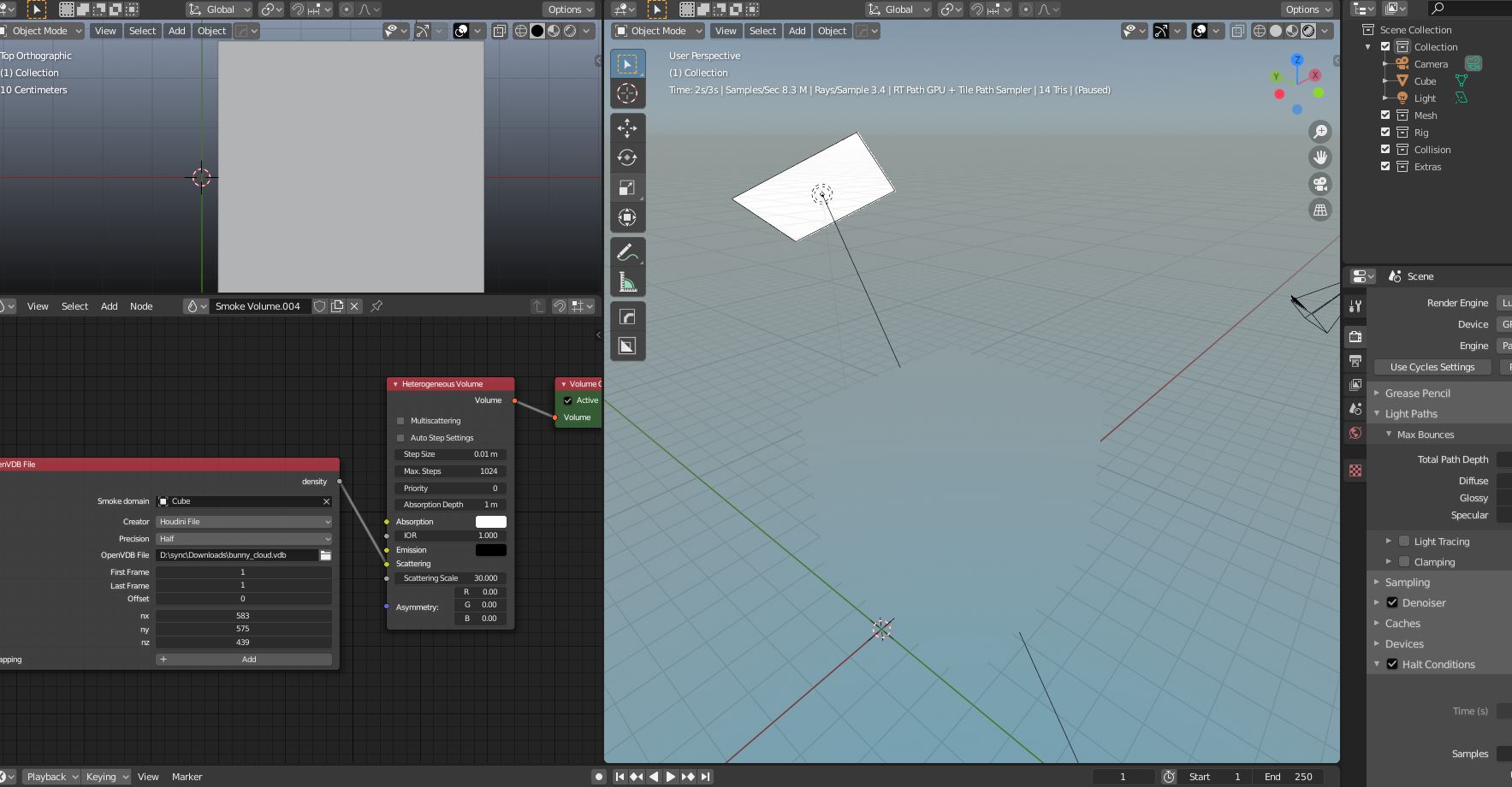Open the Keying menu in timeline

106,777
